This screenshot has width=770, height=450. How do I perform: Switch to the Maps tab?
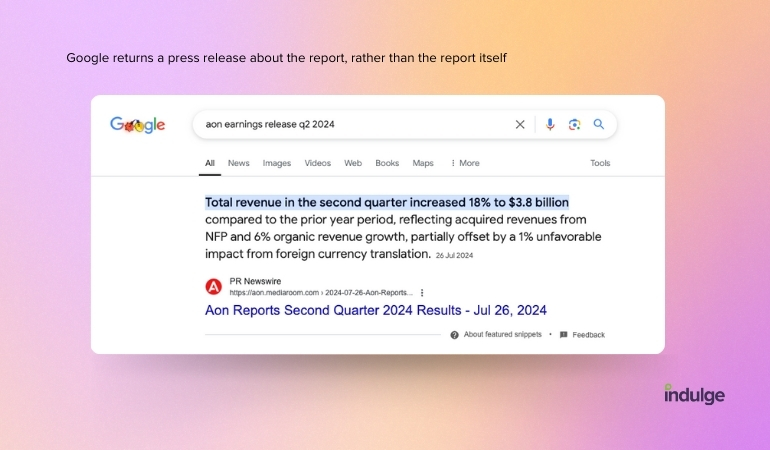pyautogui.click(x=423, y=163)
